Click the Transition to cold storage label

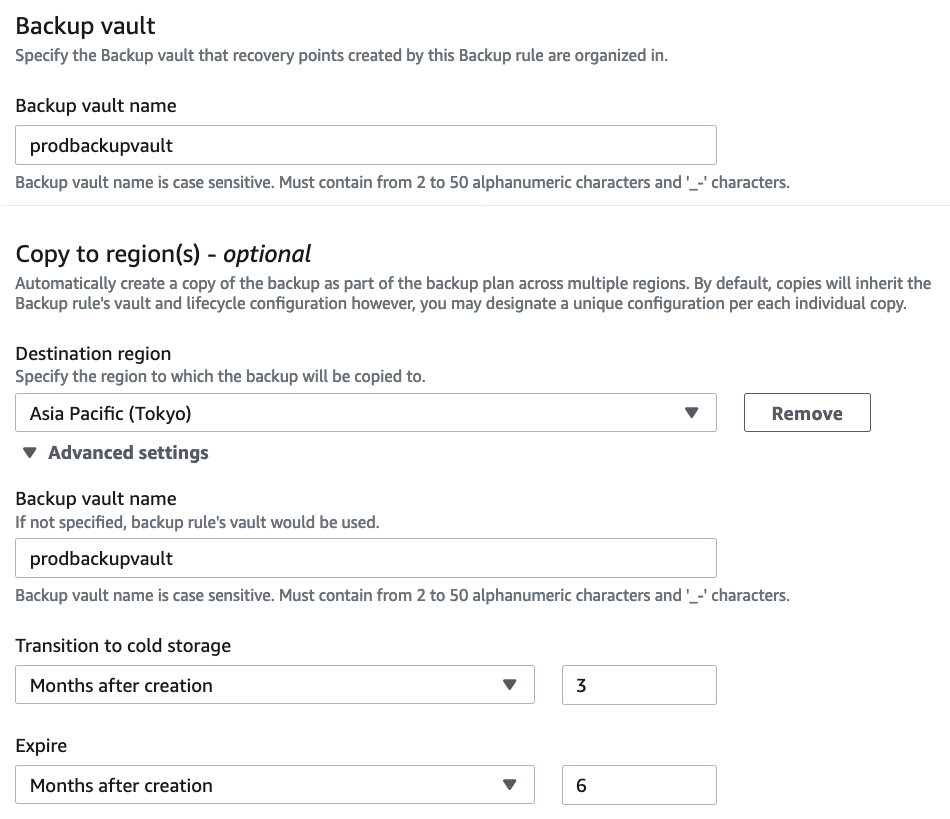pos(122,646)
